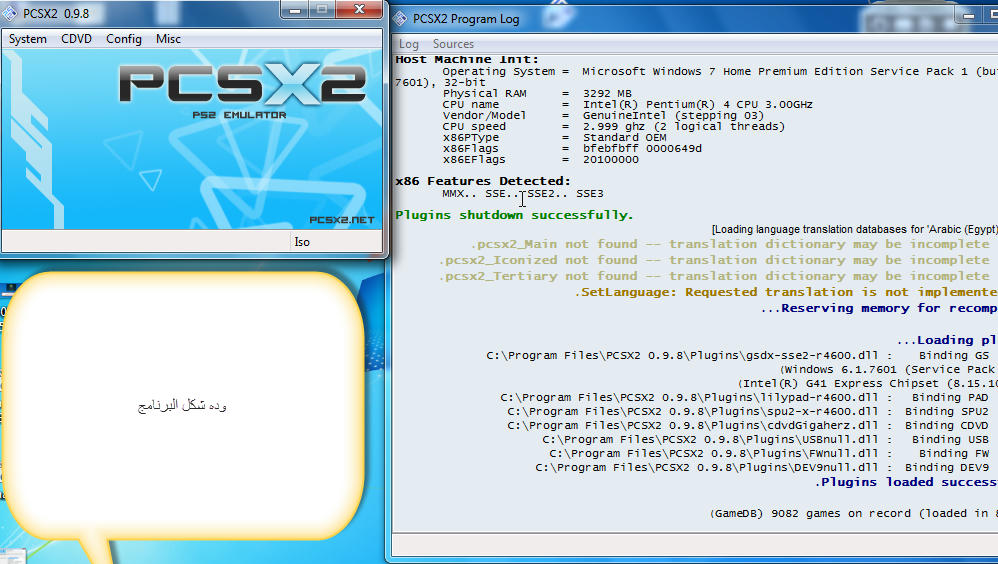Open the Misc menu
The image size is (998, 564).
point(168,39)
